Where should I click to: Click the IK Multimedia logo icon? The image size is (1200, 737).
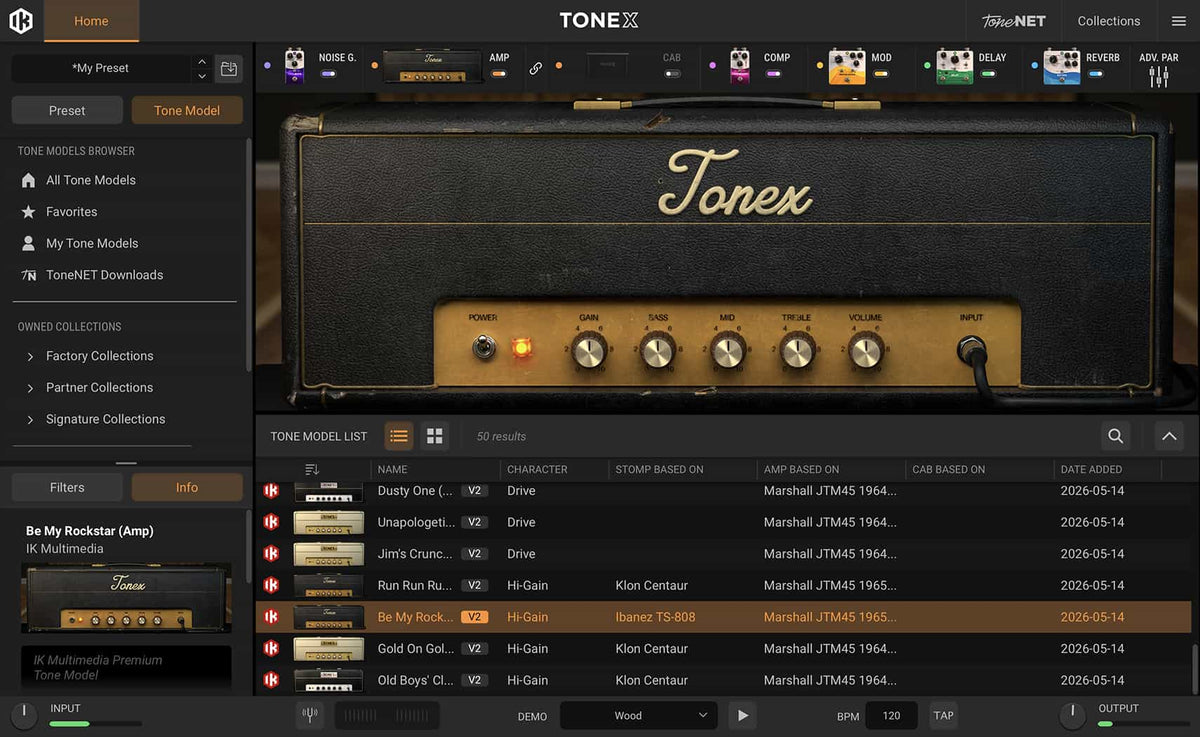pyautogui.click(x=21, y=21)
